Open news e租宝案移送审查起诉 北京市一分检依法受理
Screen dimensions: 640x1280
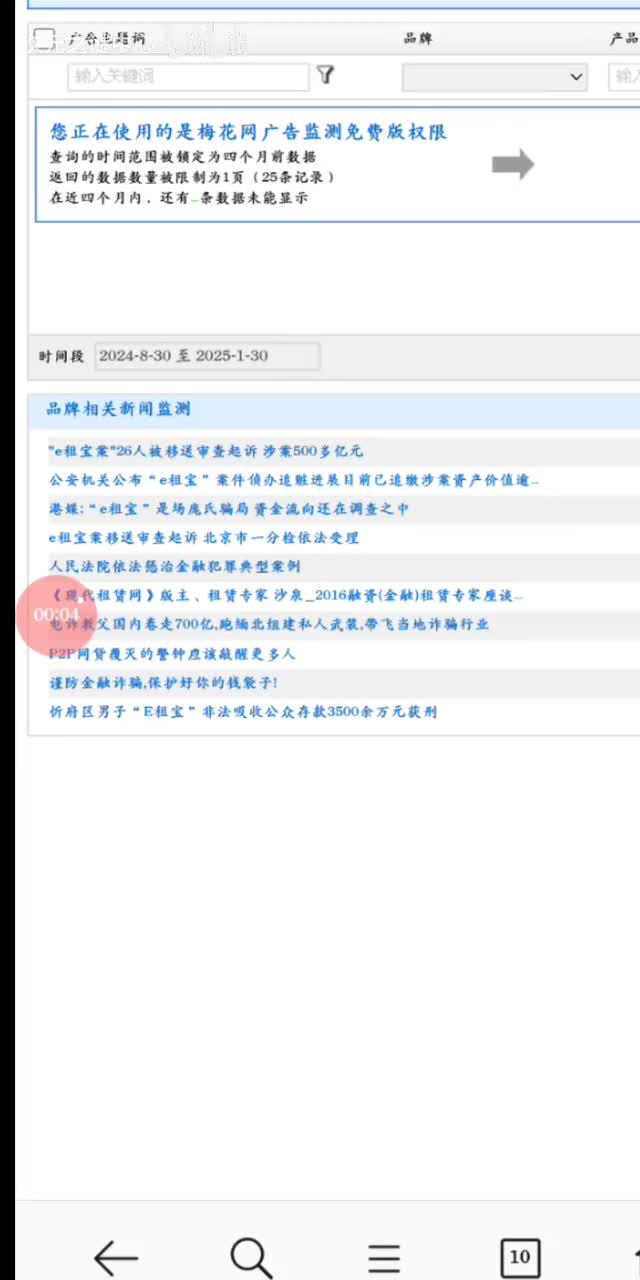click(x=204, y=538)
